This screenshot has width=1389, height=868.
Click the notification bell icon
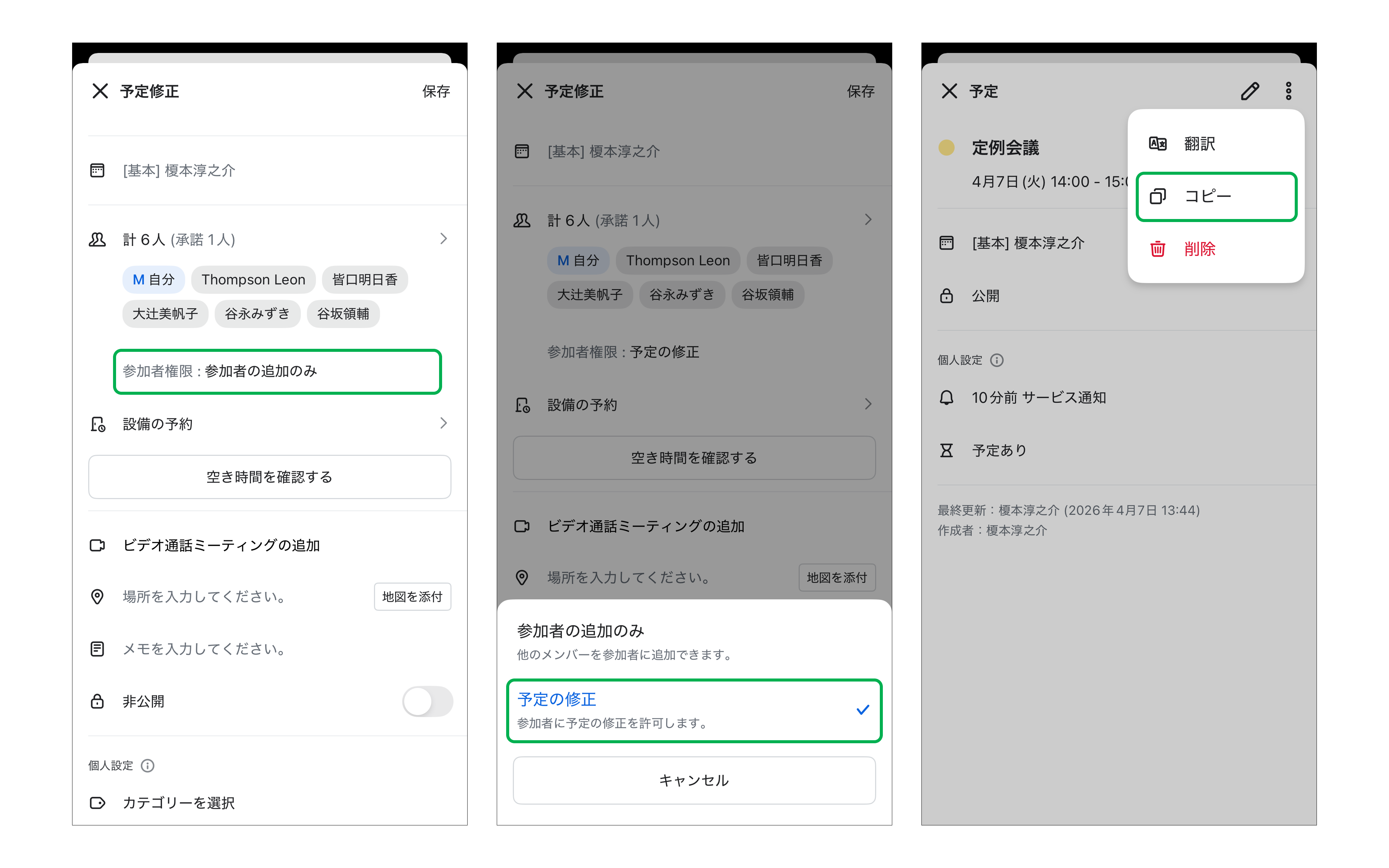946,397
